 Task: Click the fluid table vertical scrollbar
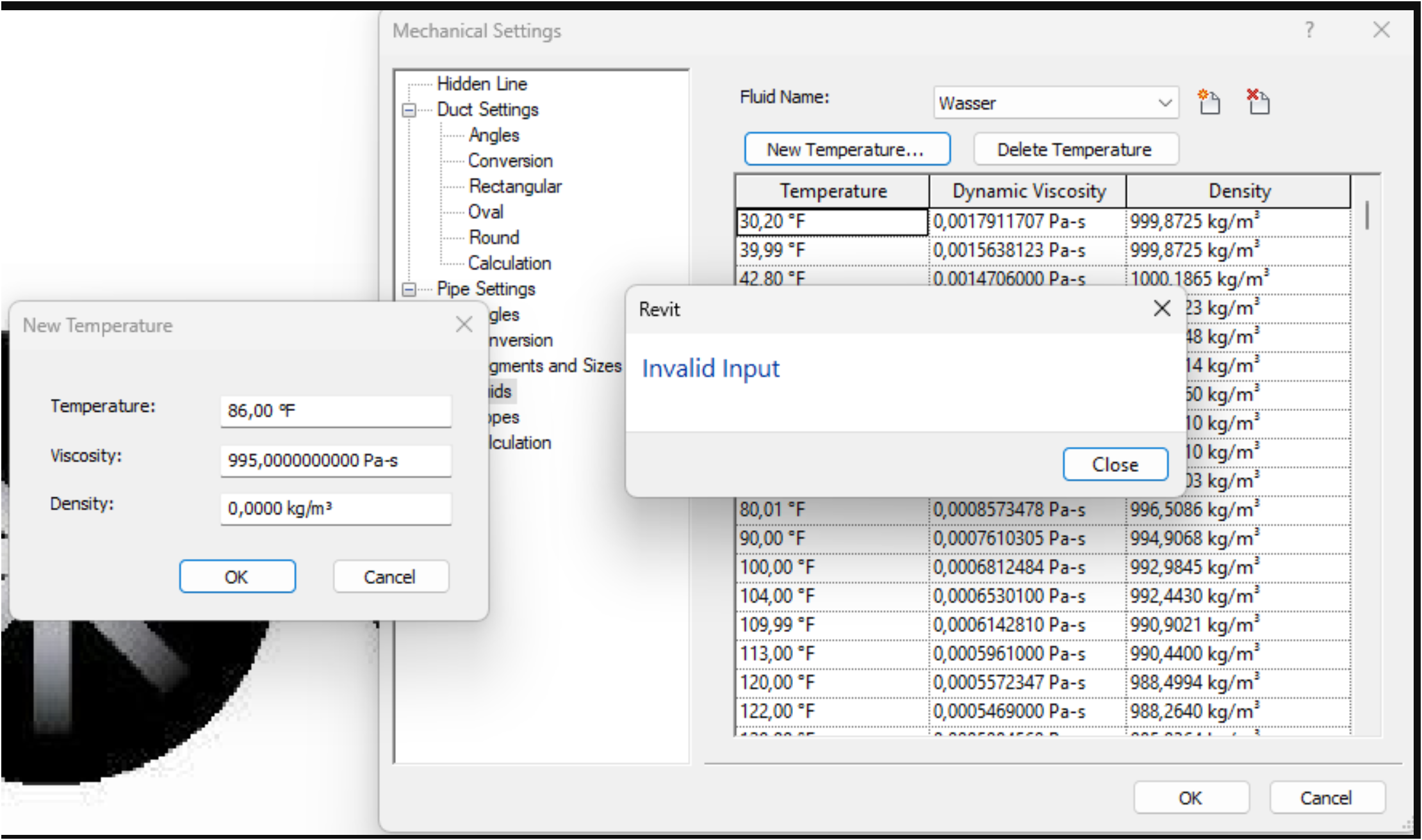point(1367,216)
